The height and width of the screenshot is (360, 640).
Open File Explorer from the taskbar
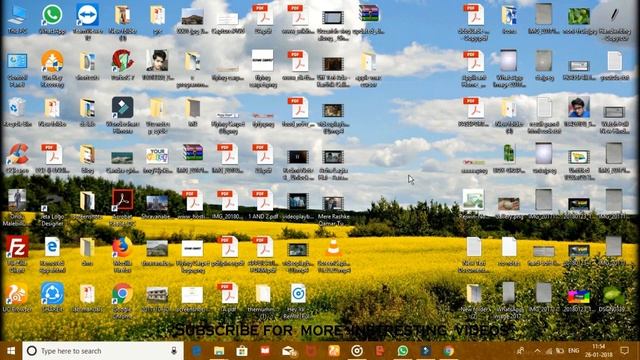tap(219, 351)
